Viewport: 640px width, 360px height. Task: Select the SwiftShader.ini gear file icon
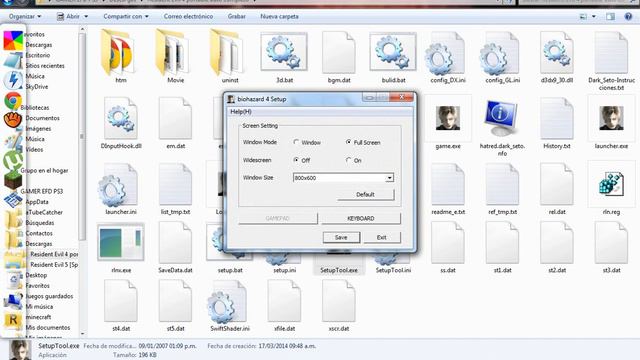(x=227, y=303)
